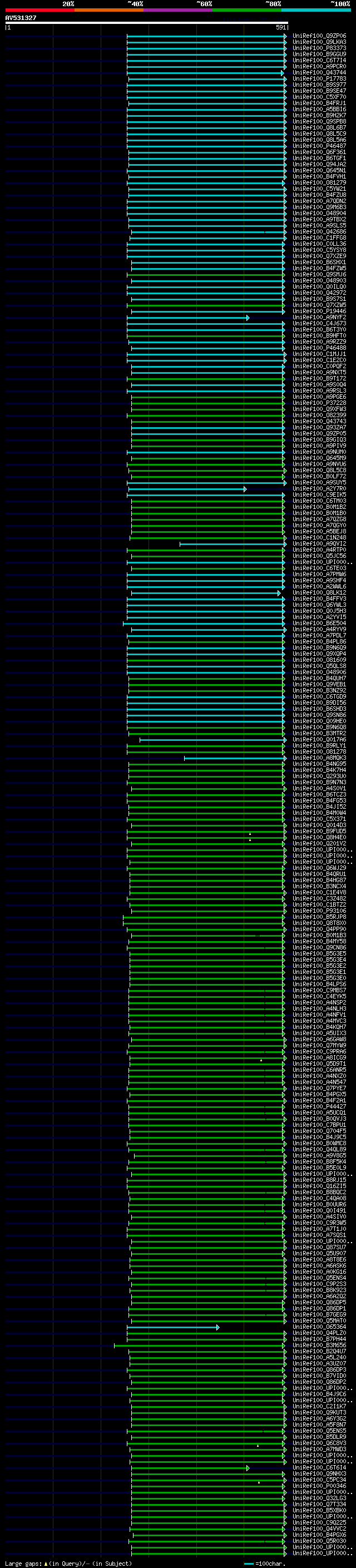Select hit label UniRef100_P46487
The height and width of the screenshot is (1568, 356).
[319, 146]
